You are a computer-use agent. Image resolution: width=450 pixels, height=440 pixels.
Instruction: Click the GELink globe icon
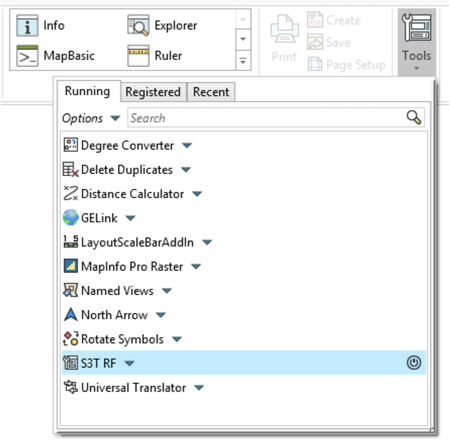pos(70,218)
